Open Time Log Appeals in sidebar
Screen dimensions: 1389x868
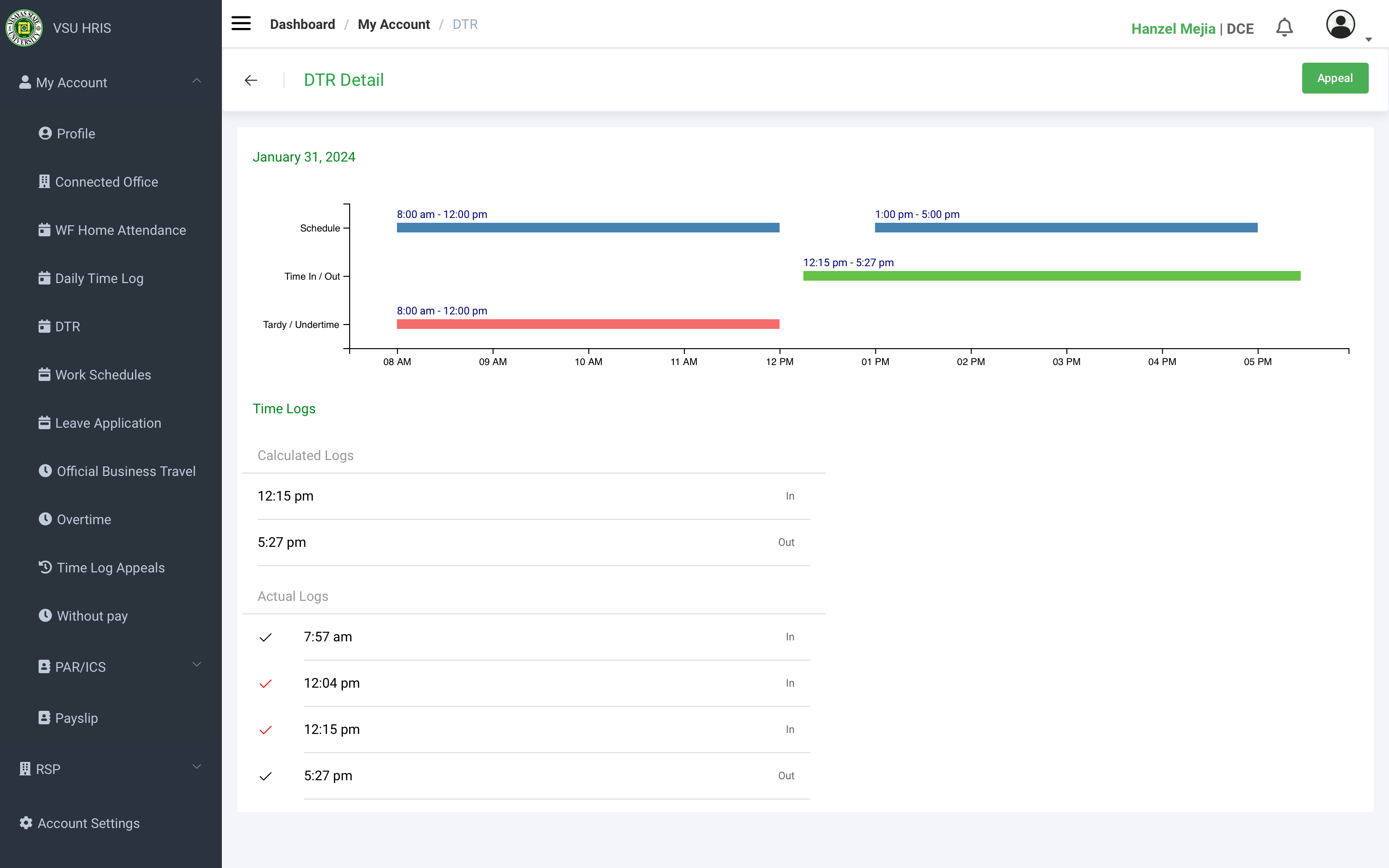pyautogui.click(x=110, y=568)
